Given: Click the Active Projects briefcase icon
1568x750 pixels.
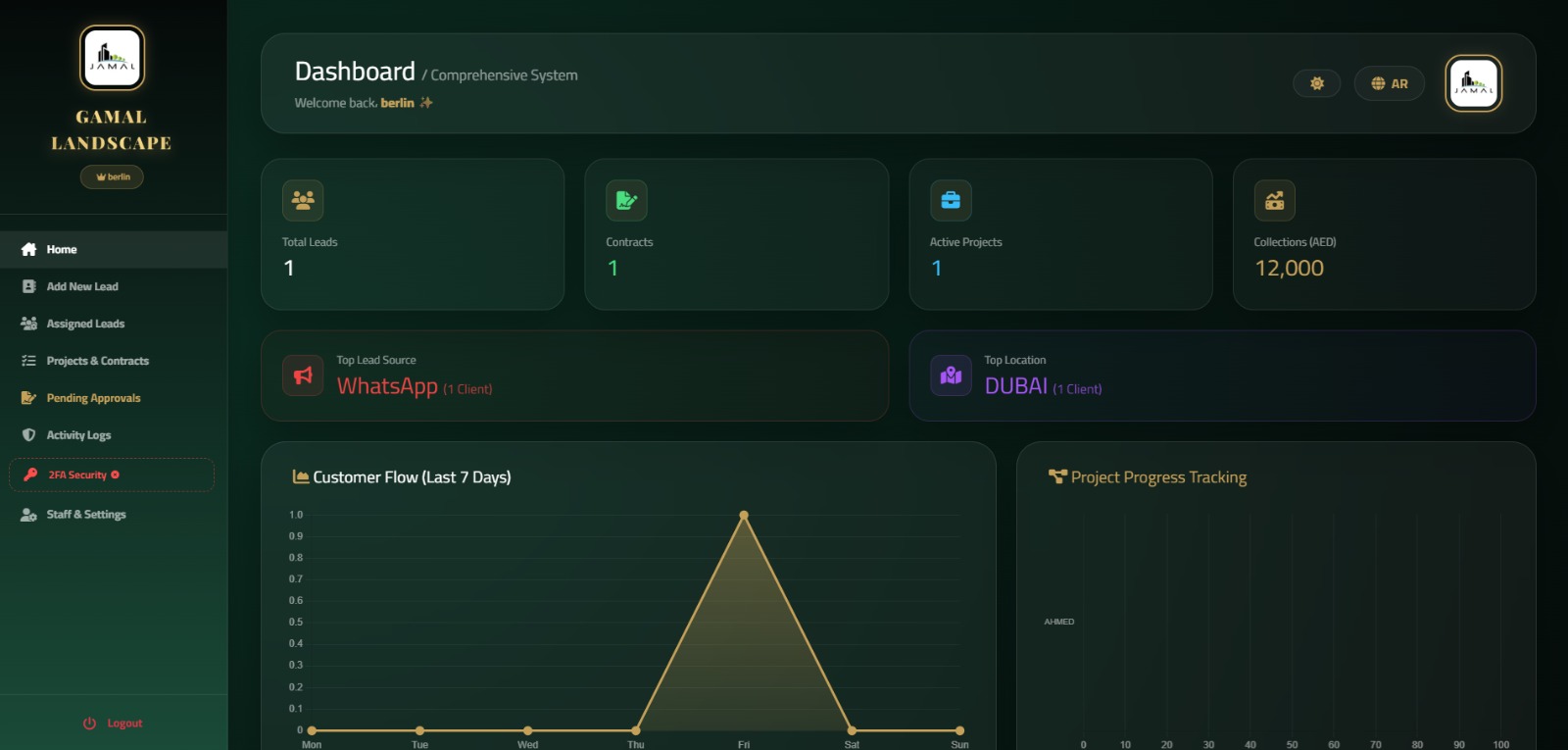Looking at the screenshot, I should (x=951, y=200).
